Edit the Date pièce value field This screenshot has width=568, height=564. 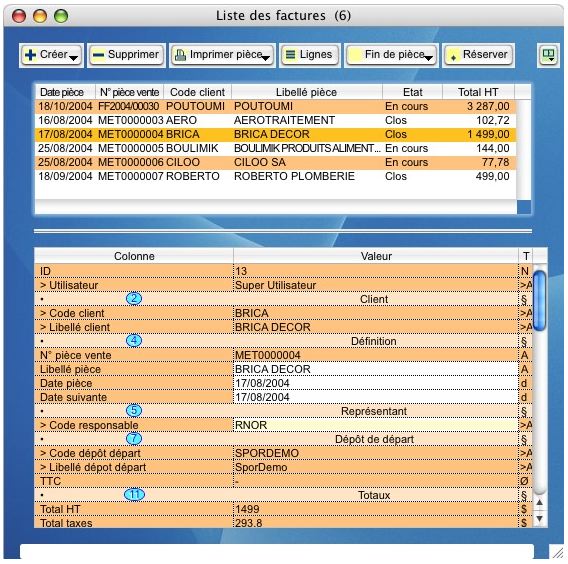(x=376, y=383)
